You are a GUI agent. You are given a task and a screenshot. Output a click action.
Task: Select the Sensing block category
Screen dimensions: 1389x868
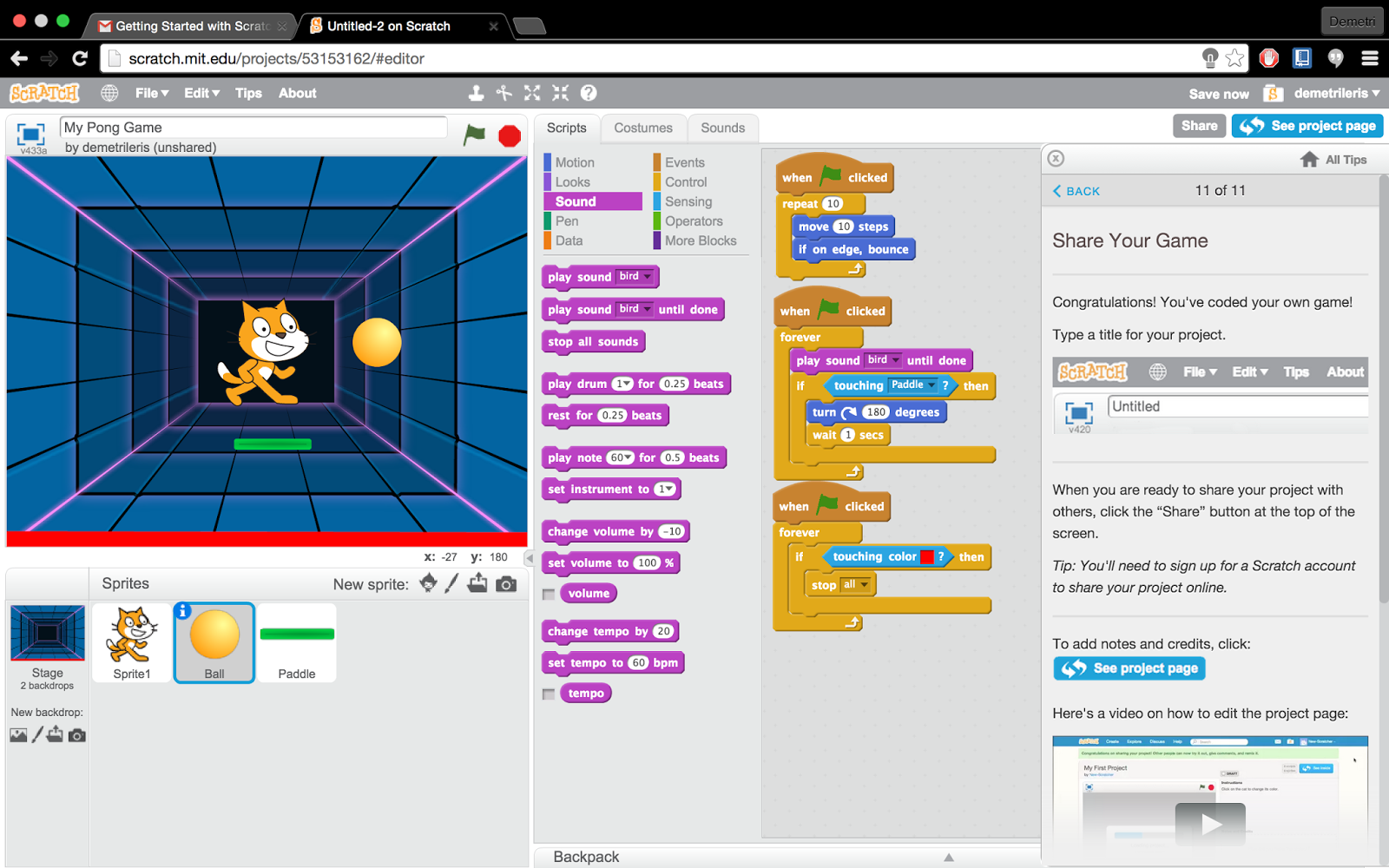point(688,201)
